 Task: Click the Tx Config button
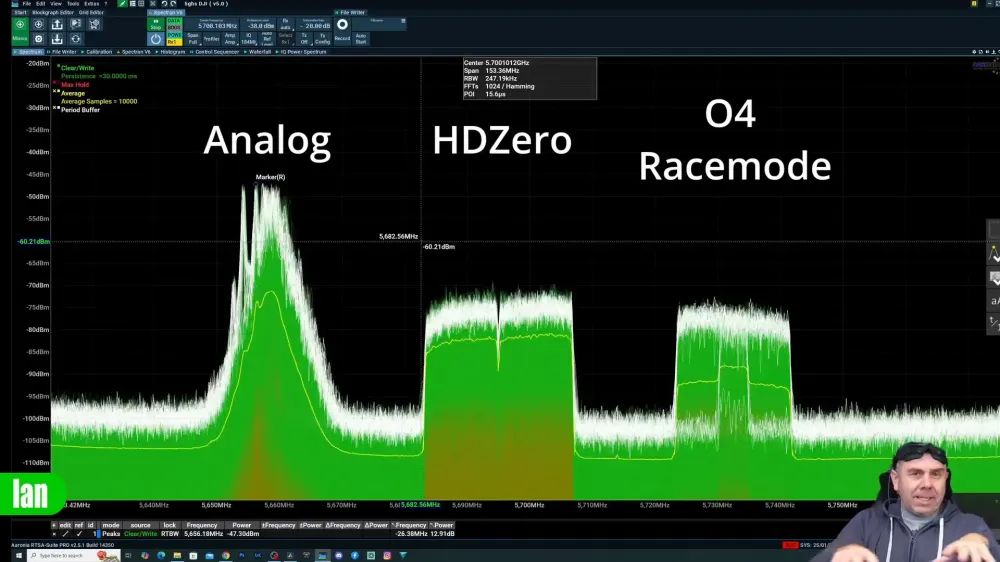[323, 39]
